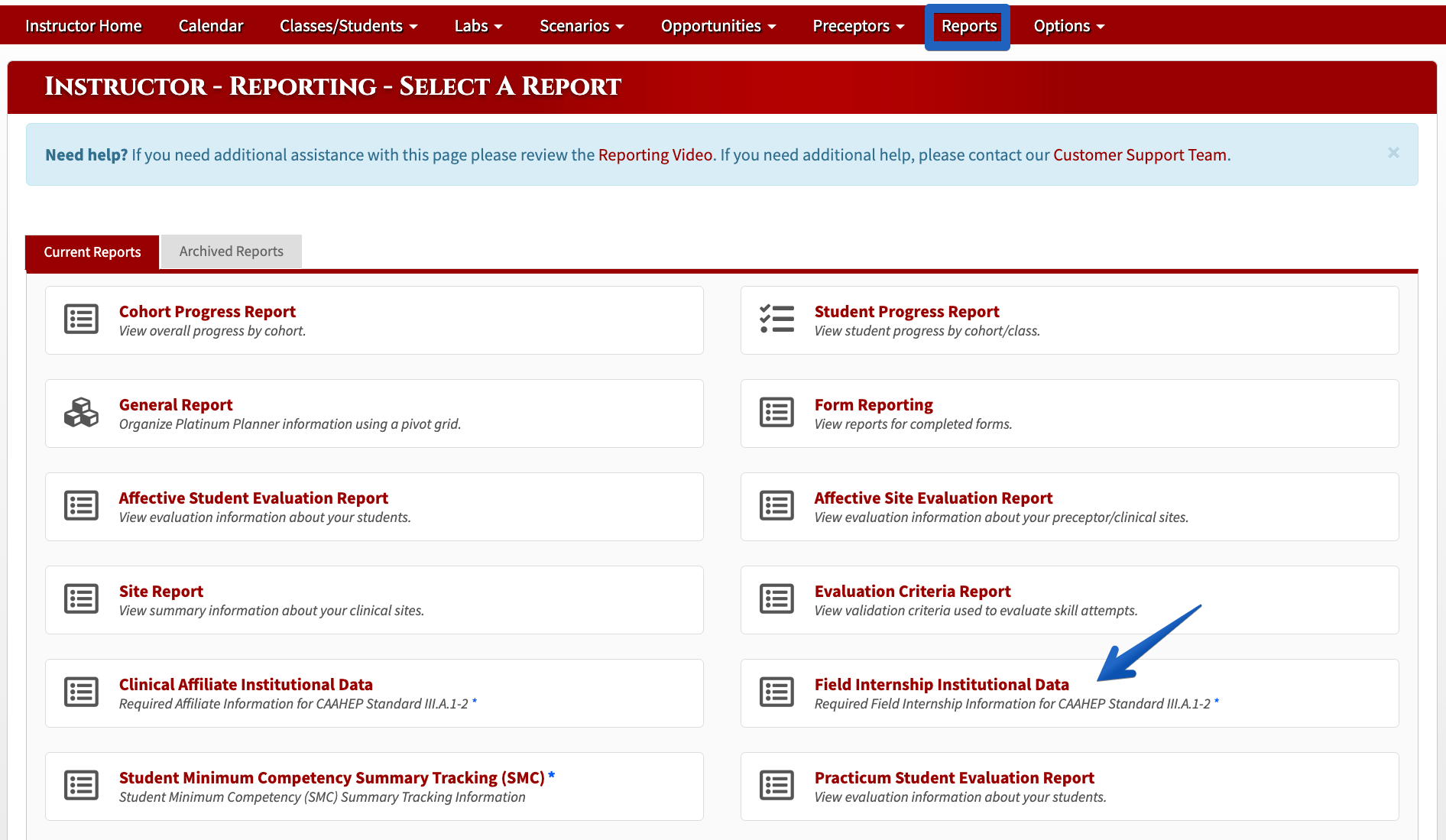Contact the Customer Support Team link

point(1140,155)
